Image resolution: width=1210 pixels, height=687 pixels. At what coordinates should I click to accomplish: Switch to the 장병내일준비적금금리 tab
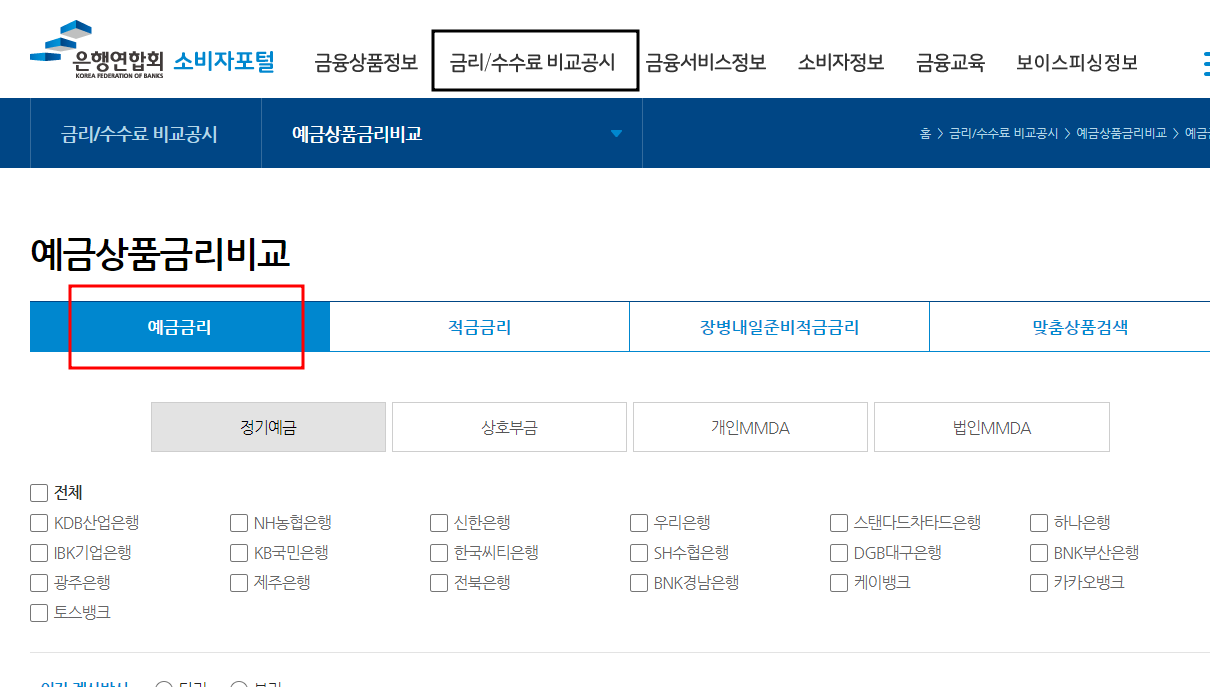(779, 325)
